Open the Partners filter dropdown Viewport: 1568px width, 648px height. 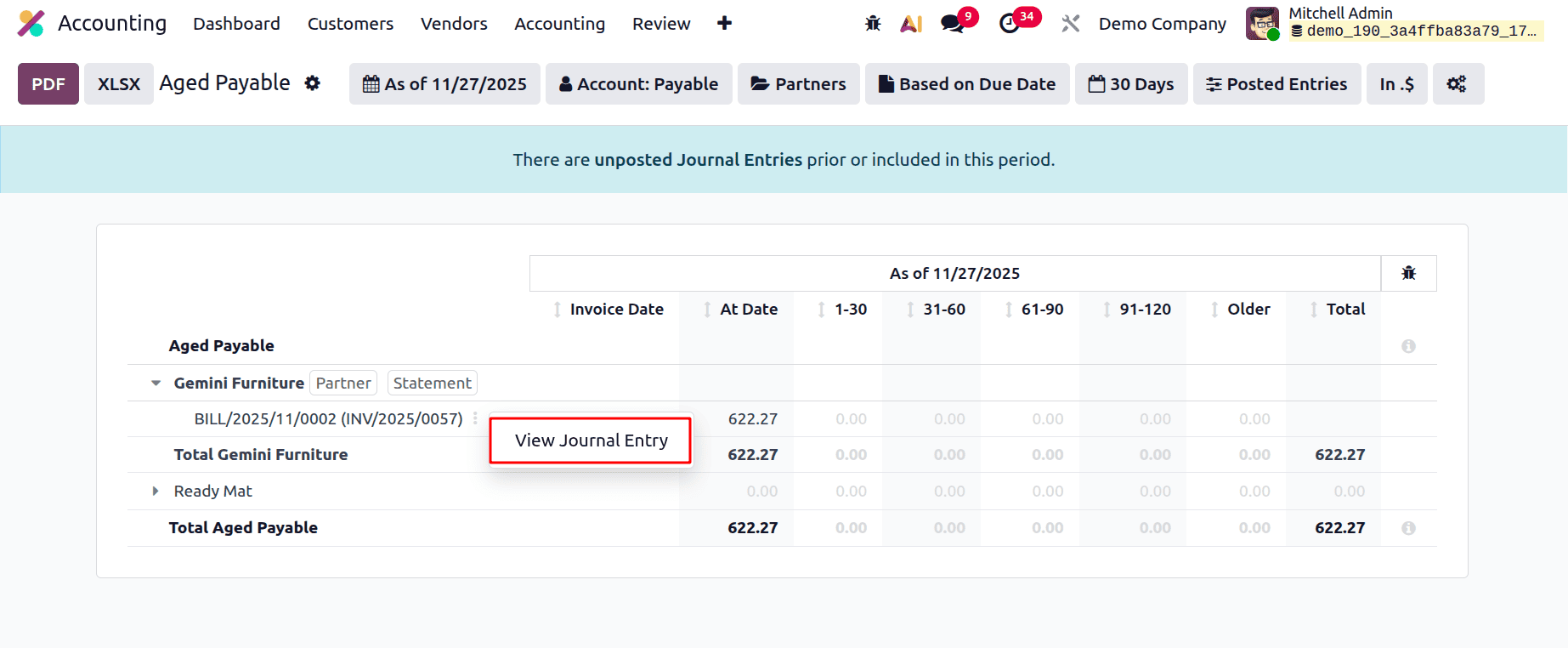(x=798, y=83)
